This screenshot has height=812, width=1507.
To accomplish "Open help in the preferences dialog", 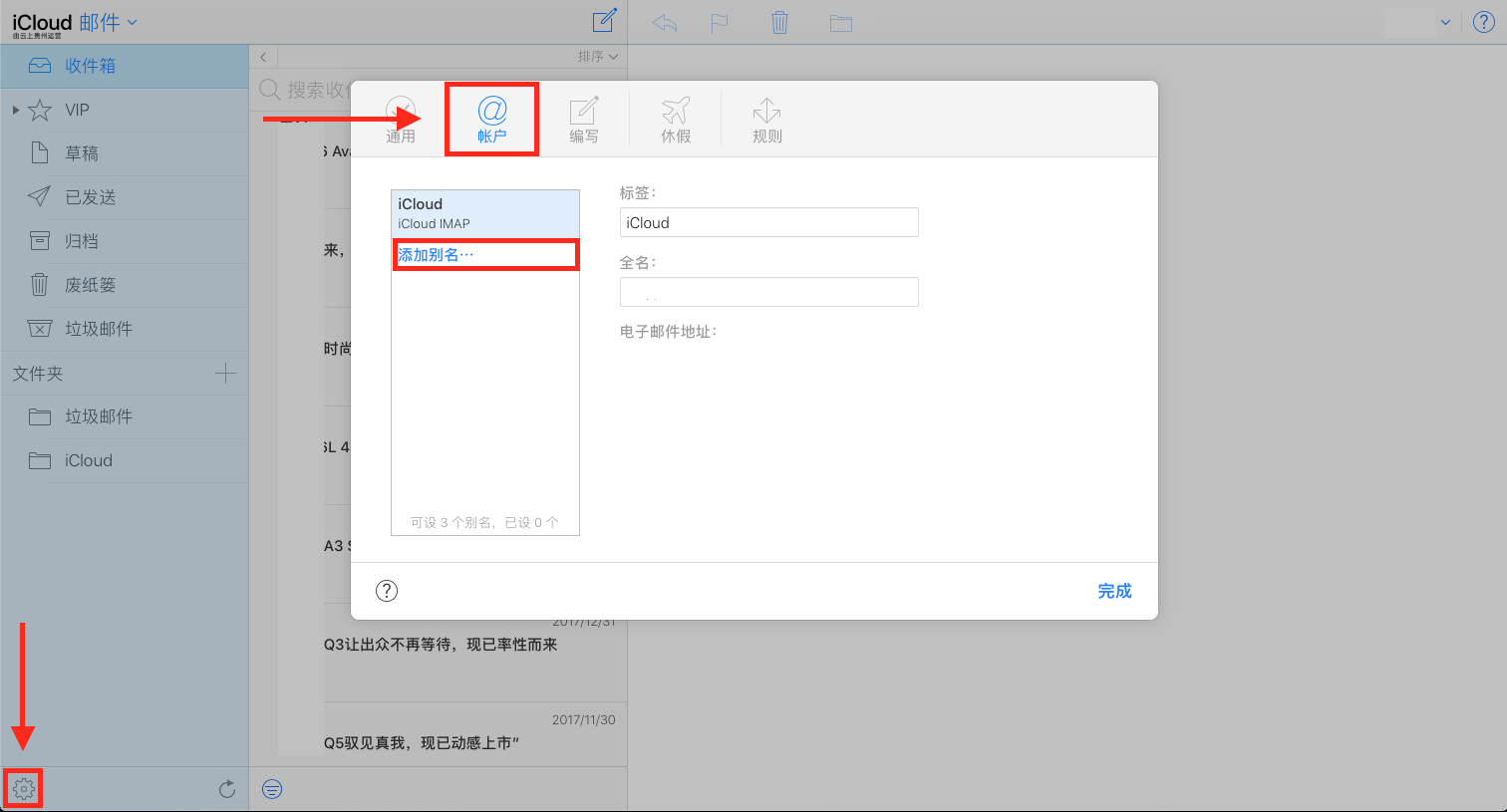I will (387, 591).
